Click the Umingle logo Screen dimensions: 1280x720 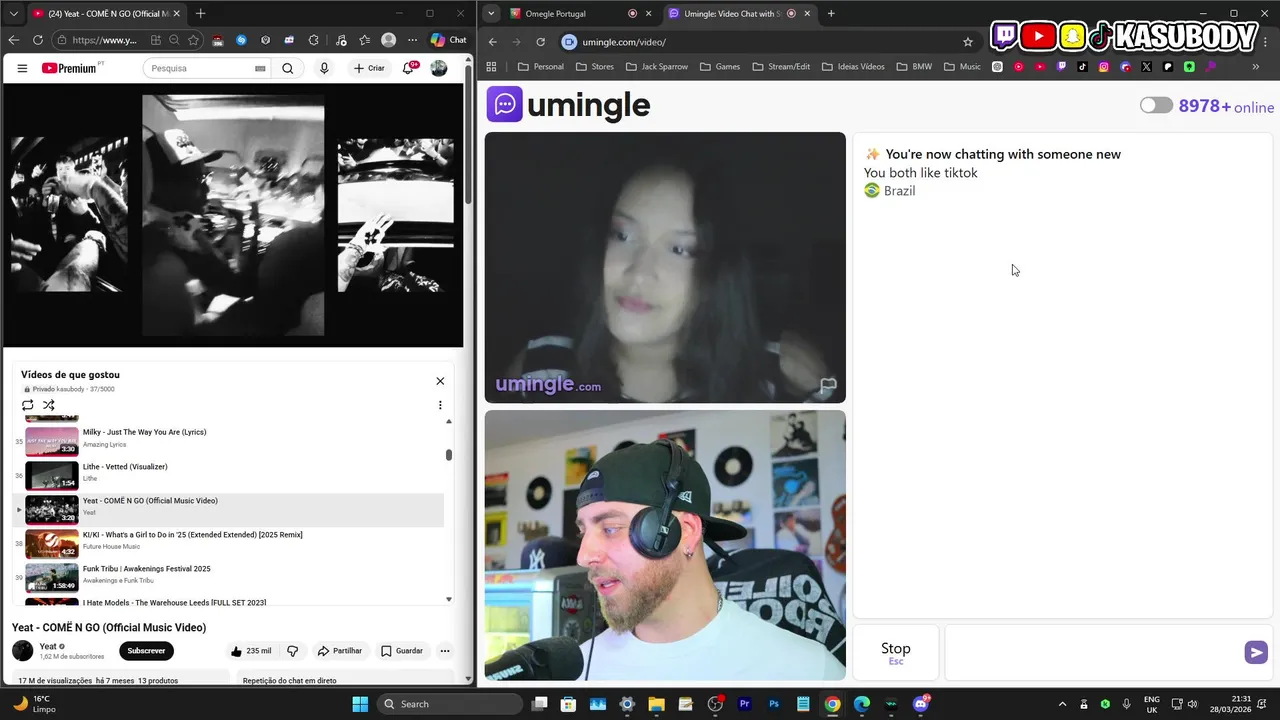pos(568,104)
